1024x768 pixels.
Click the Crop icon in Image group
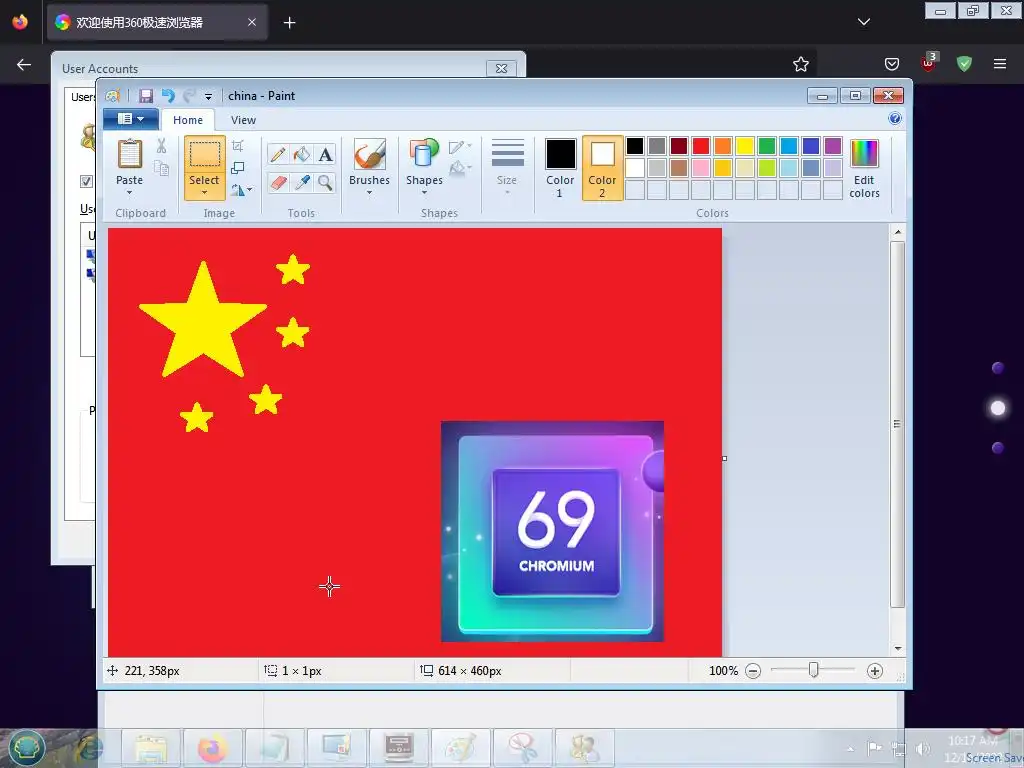coord(238,146)
